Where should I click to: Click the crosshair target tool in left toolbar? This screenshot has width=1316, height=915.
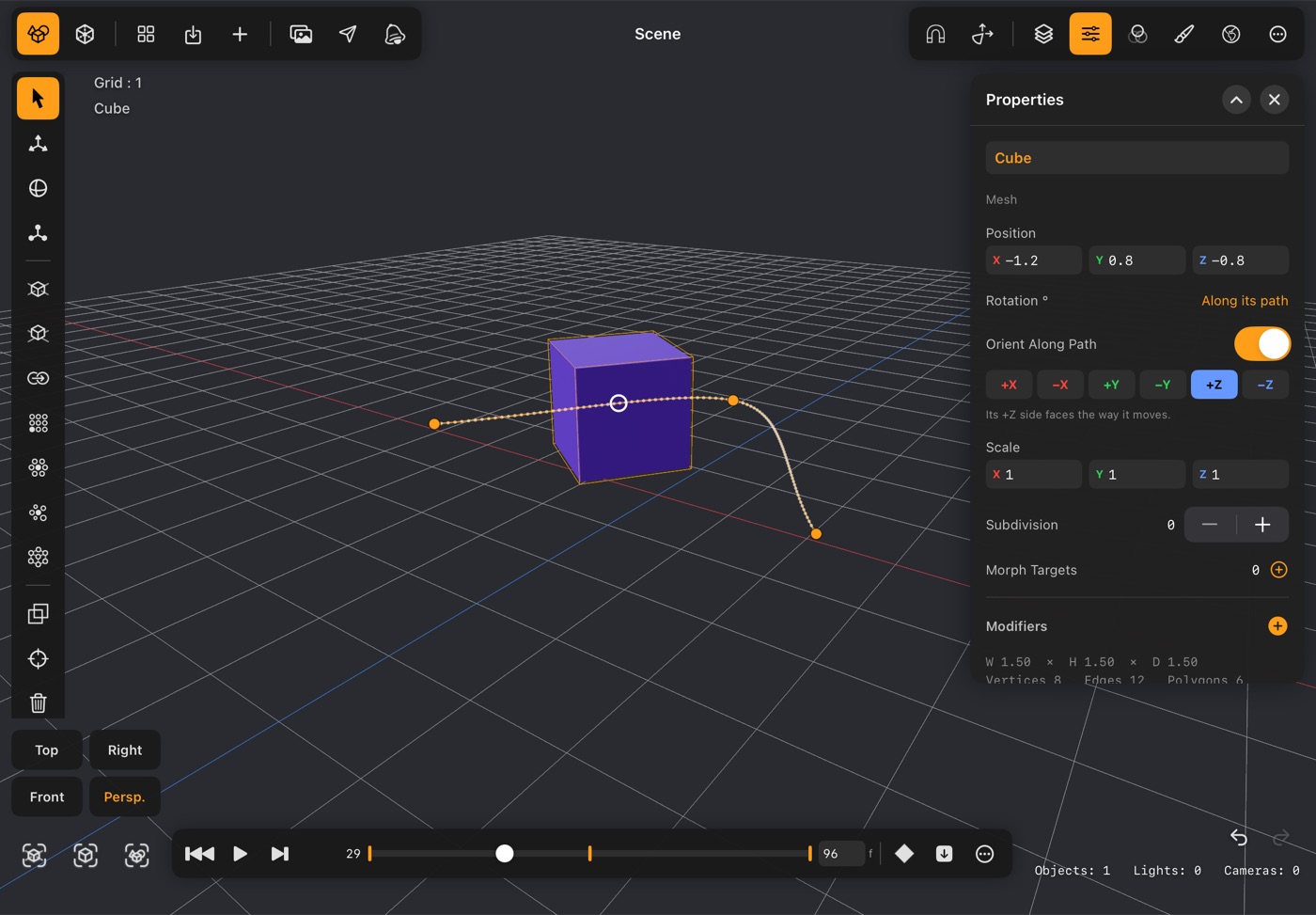tap(38, 658)
